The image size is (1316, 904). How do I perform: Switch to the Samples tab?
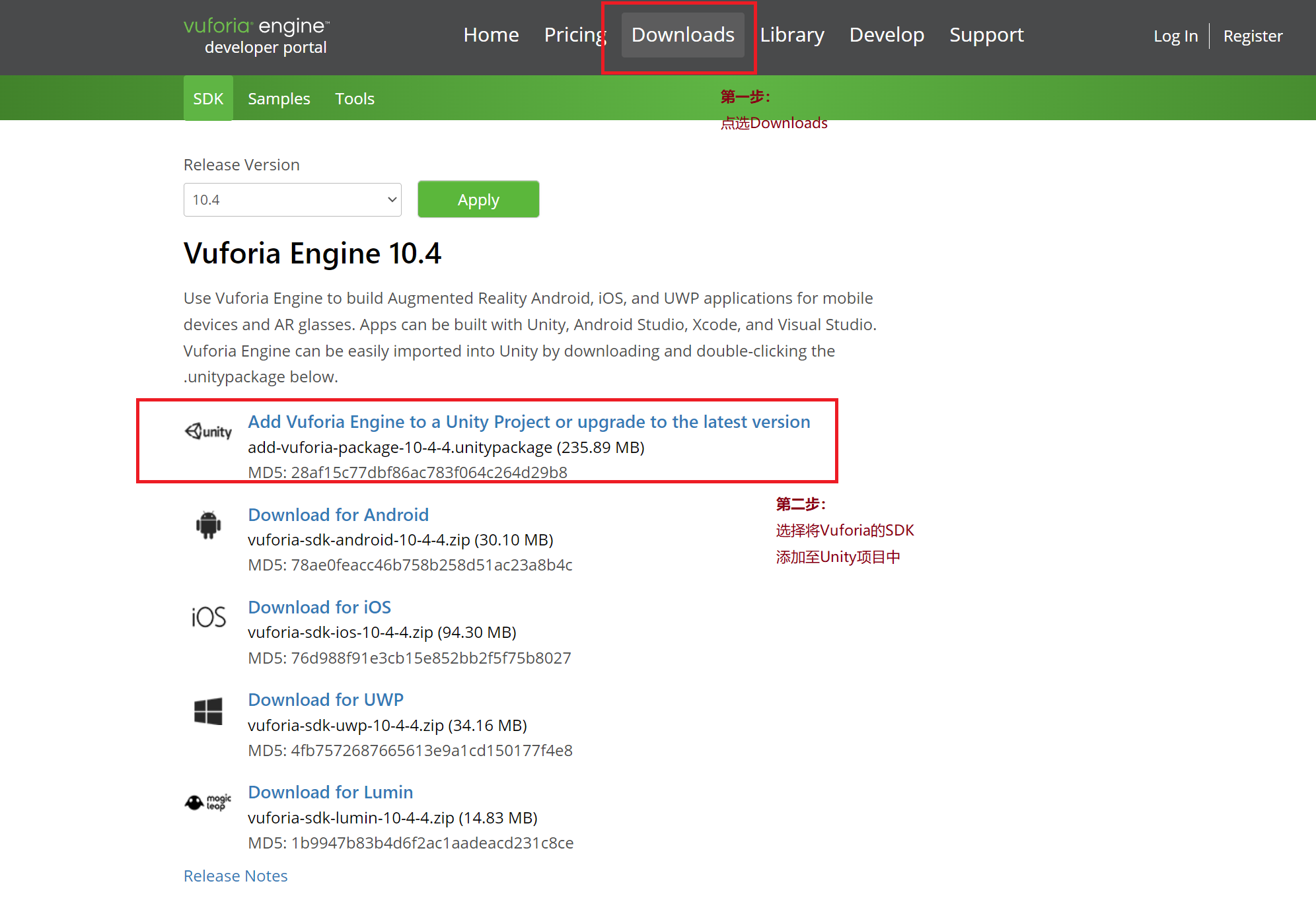pos(279,98)
